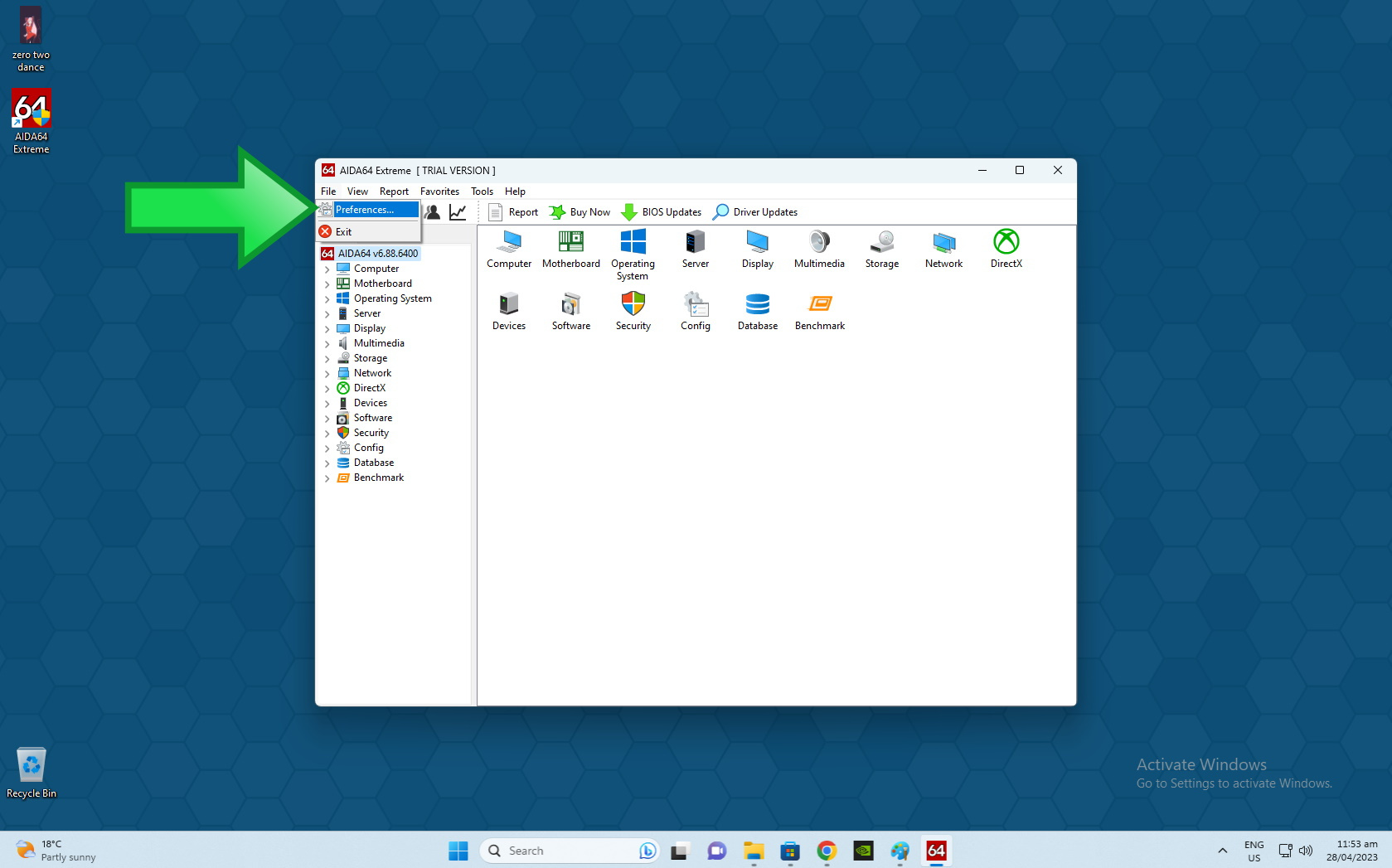Click the Buy Now toolbar button
This screenshot has width=1392, height=868.
click(580, 212)
